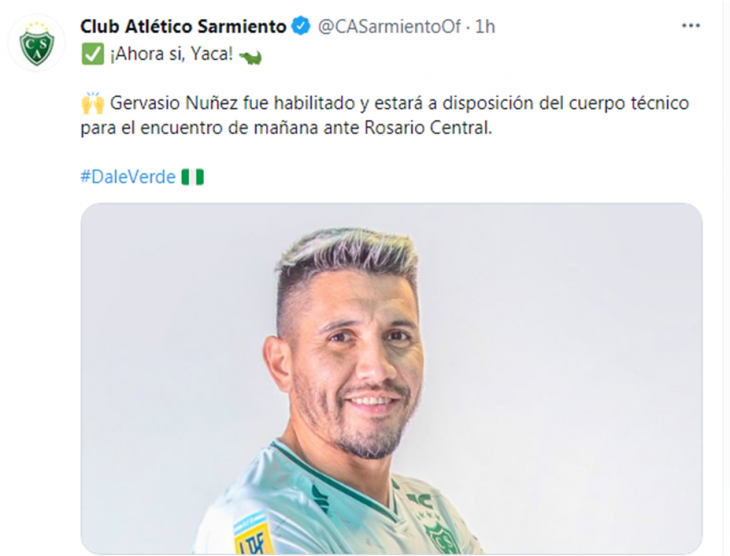This screenshot has height=556, width=730.
Task: Open the tweet's three-dot more menu
Action: tap(691, 26)
